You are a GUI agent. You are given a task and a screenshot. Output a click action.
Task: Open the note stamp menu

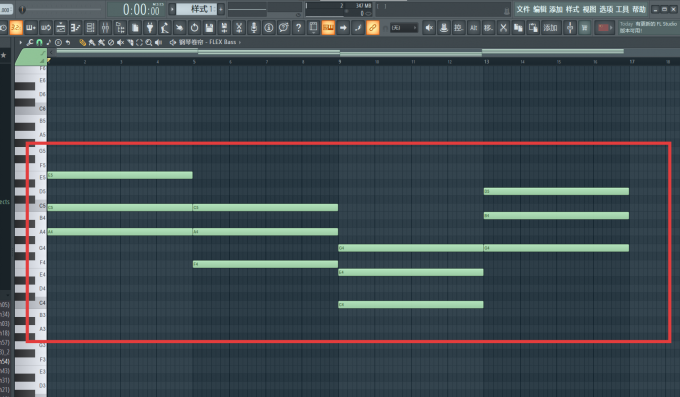coord(49,42)
